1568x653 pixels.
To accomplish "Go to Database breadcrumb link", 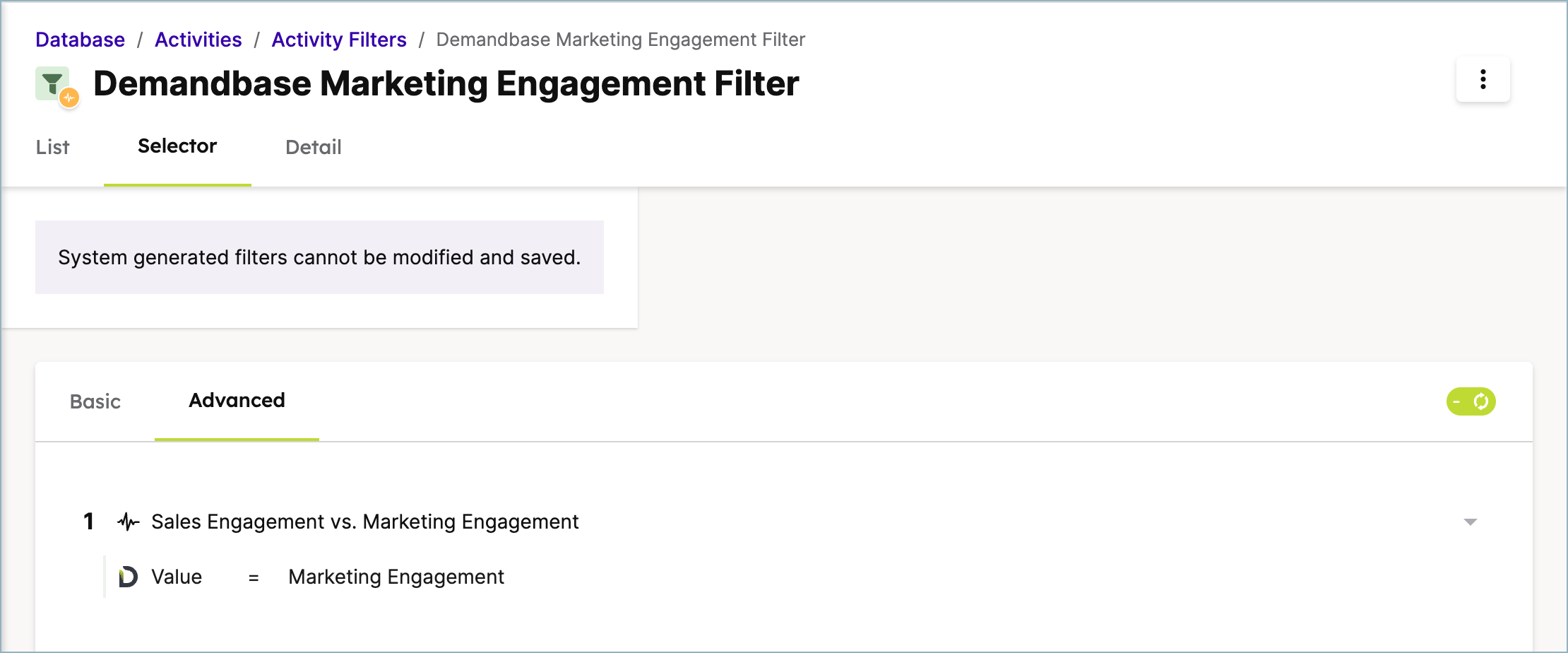I will (x=81, y=40).
